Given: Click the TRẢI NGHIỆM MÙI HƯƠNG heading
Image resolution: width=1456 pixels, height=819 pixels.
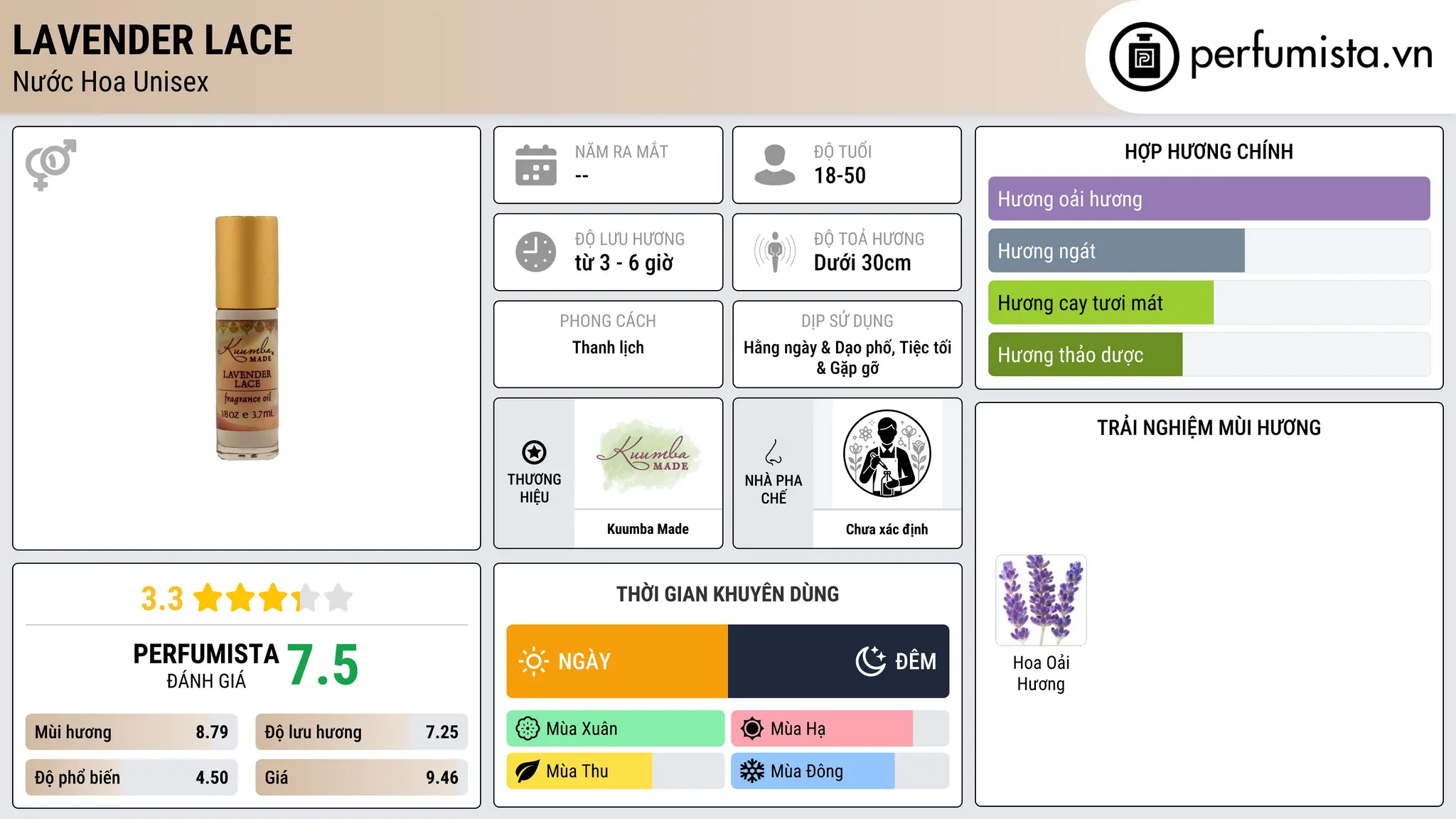Looking at the screenshot, I should coord(1209,427).
